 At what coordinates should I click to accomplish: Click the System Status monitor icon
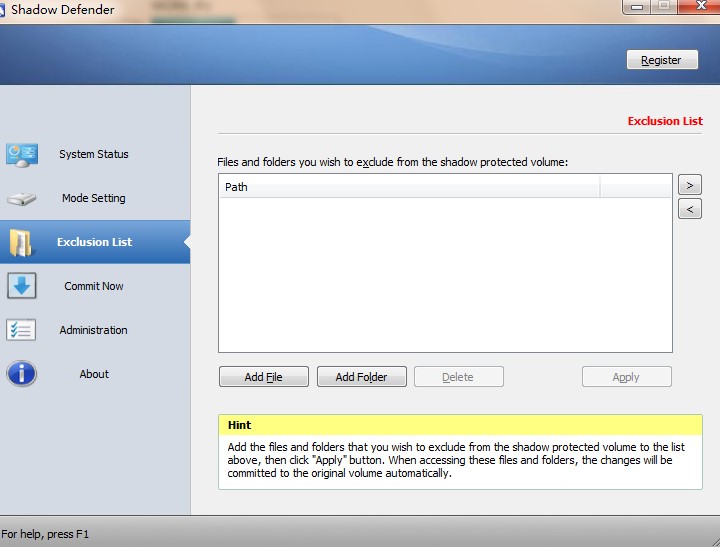[x=22, y=155]
